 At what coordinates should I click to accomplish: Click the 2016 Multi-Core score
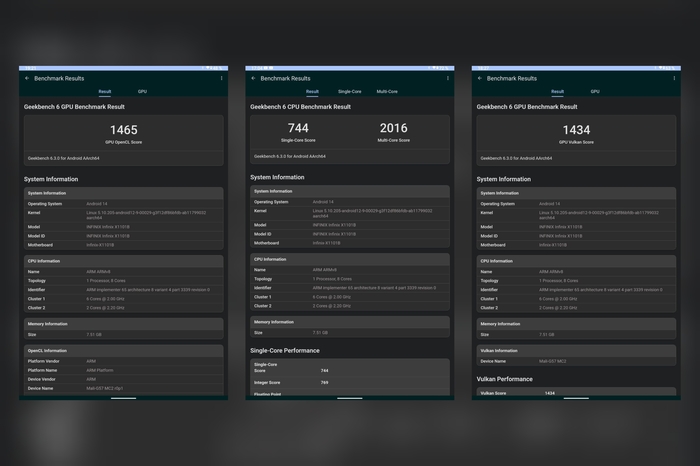click(394, 128)
